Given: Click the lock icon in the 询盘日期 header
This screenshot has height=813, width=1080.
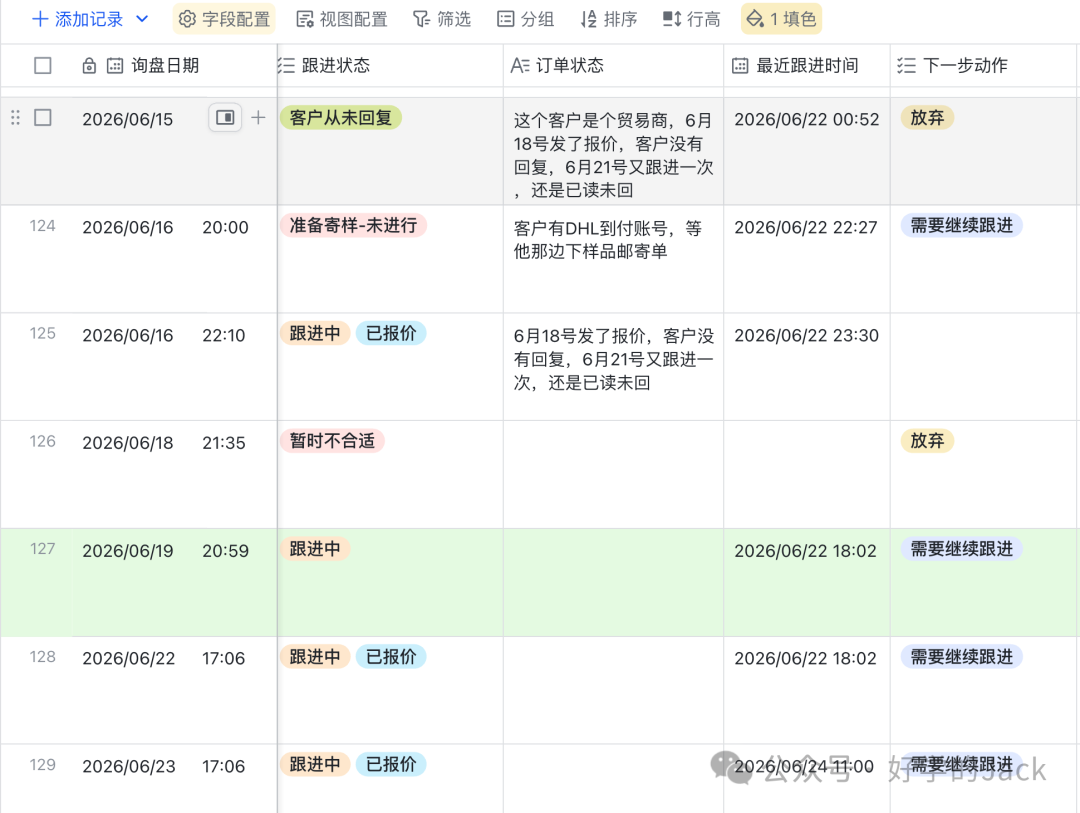Looking at the screenshot, I should [89, 65].
